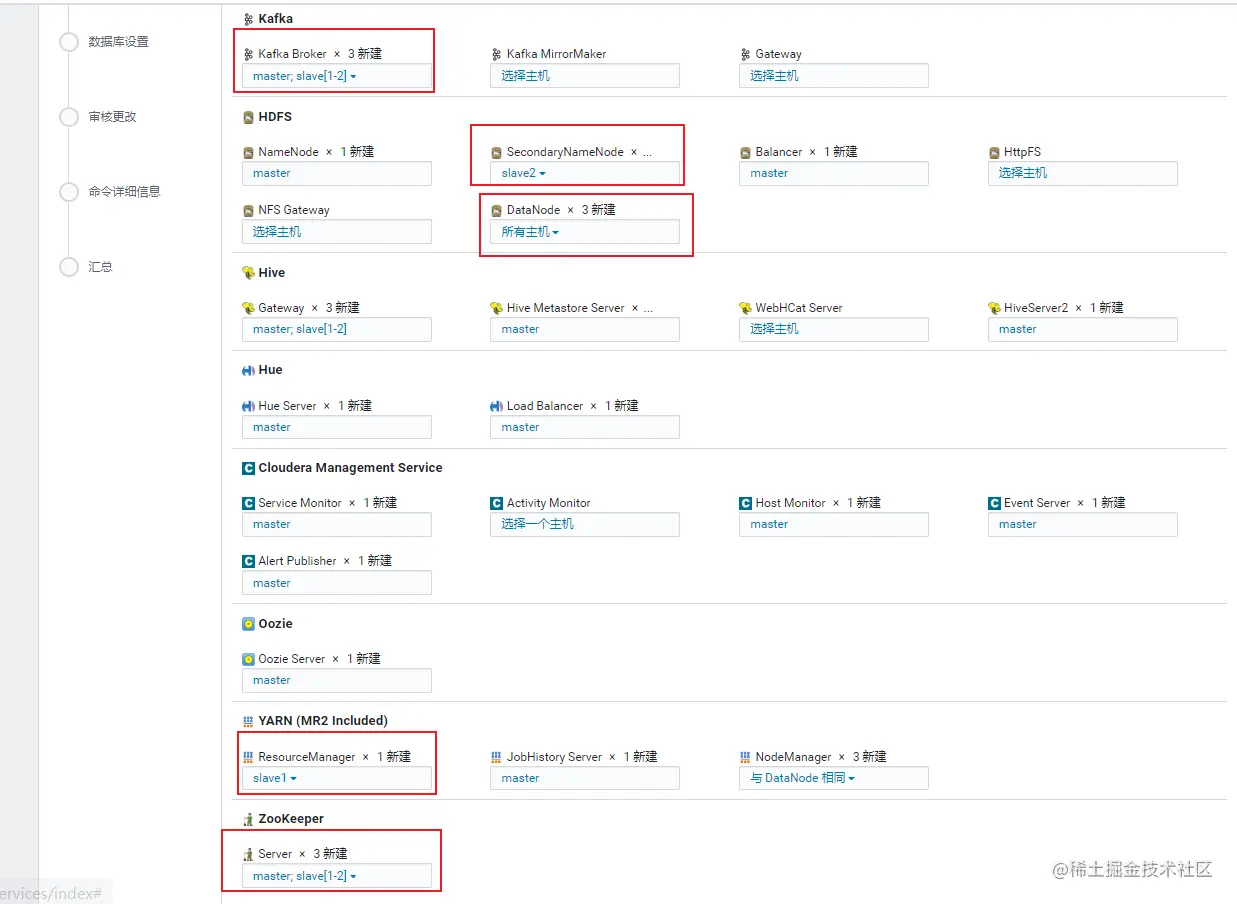Click the Oozie section heading text

[x=275, y=624]
